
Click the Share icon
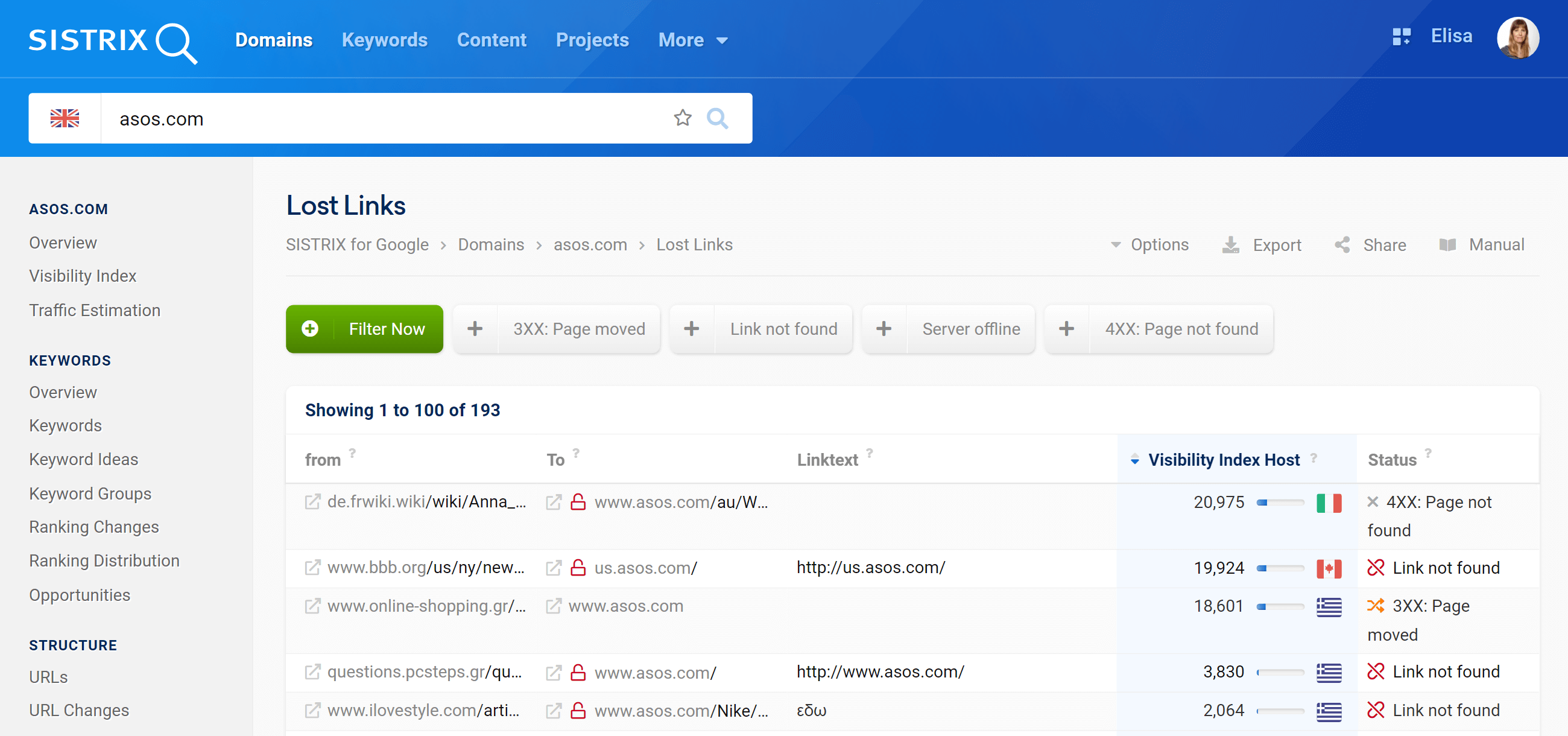pos(1342,245)
